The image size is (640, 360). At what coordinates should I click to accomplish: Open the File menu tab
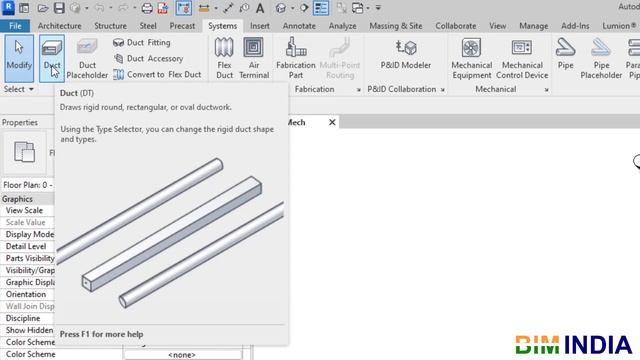pos(15,26)
